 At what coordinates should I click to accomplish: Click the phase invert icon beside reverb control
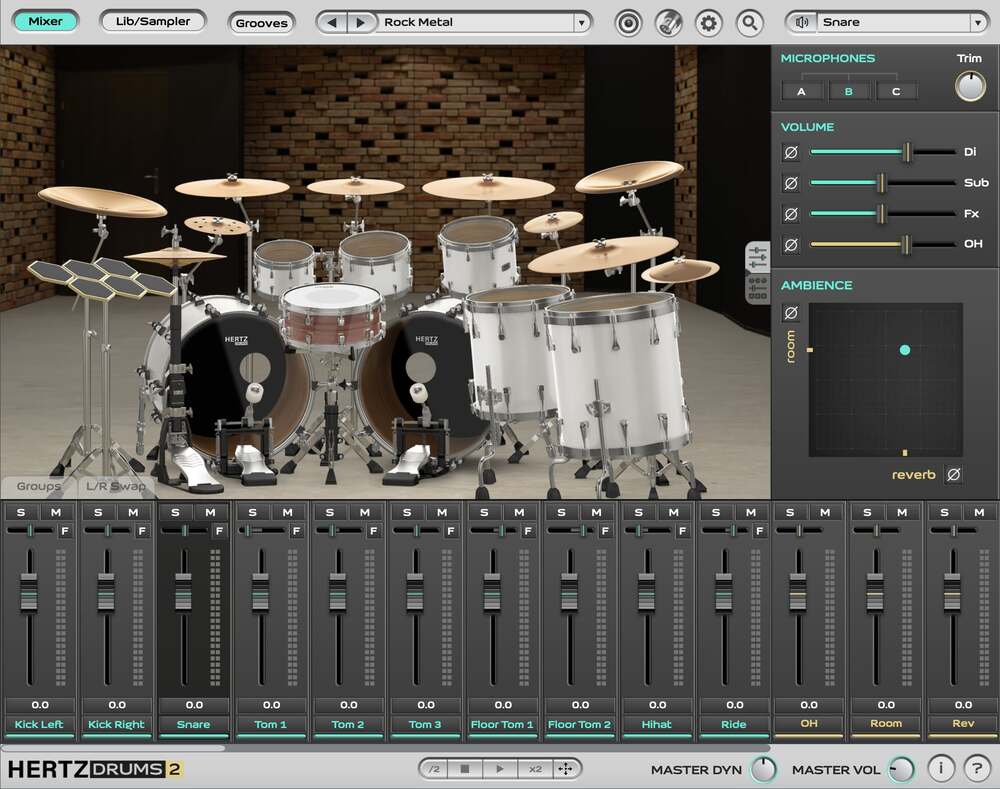[x=953, y=473]
